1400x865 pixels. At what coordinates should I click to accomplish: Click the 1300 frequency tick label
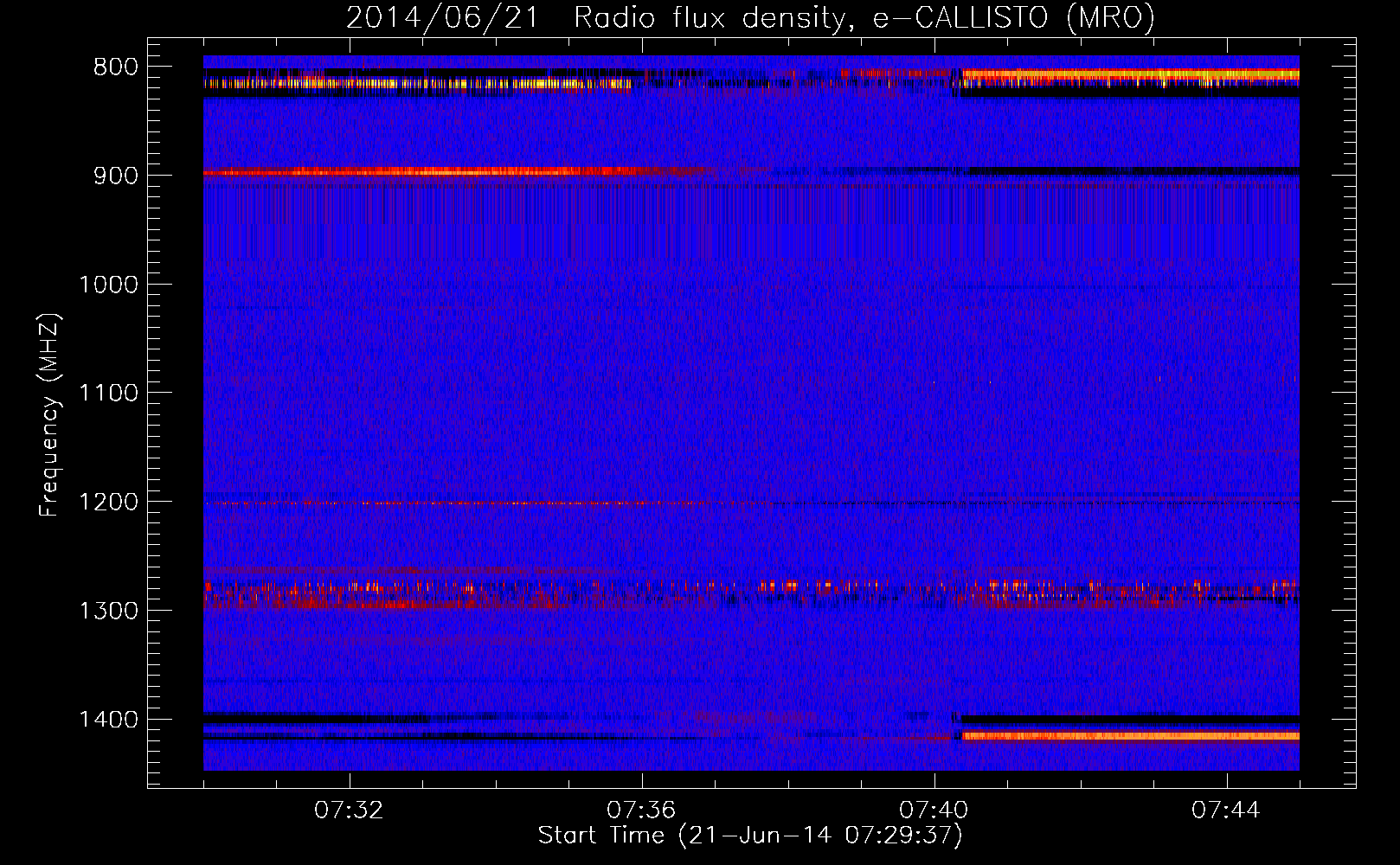click(x=108, y=611)
